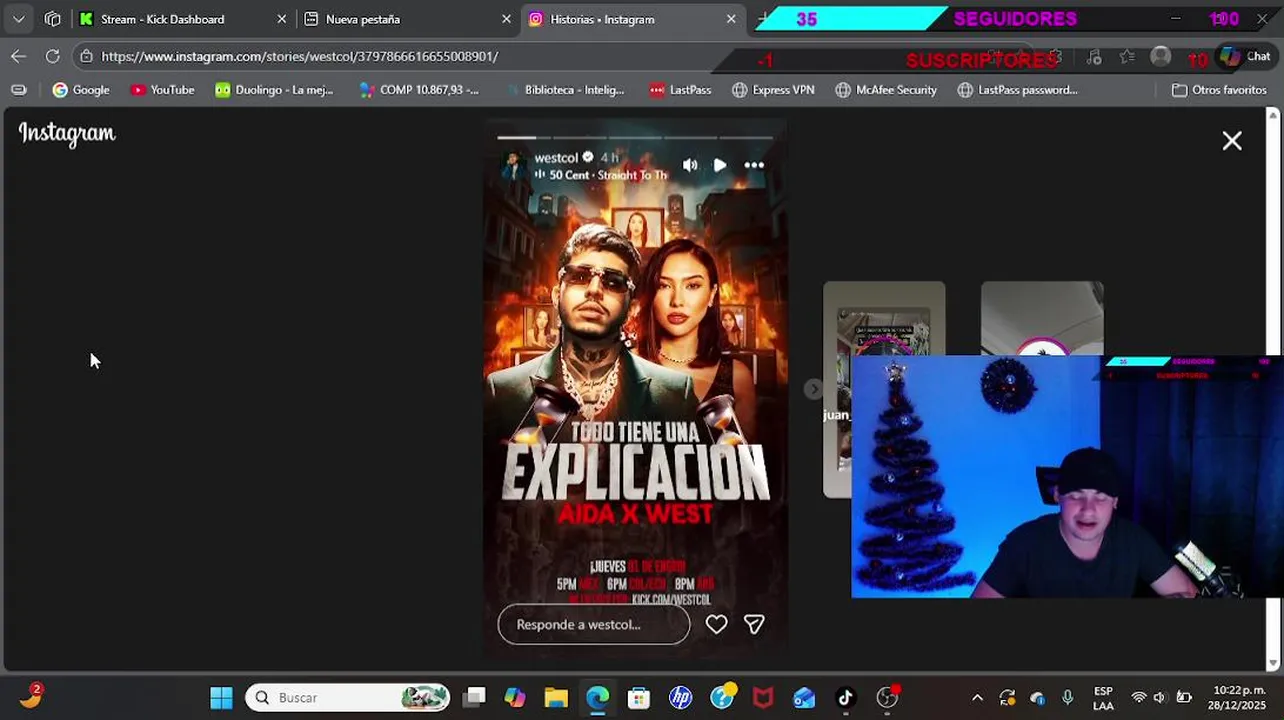Reload the page with refresh icon

point(52,56)
